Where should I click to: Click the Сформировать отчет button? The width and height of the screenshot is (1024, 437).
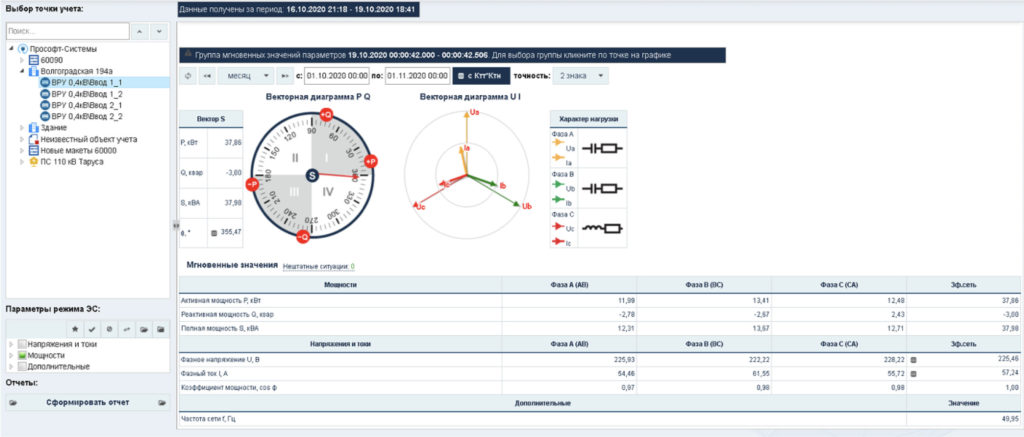click(x=88, y=402)
